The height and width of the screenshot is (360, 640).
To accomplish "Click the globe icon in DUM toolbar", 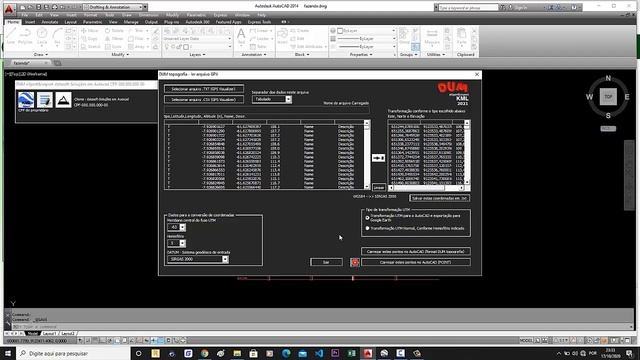I will coord(26,100).
